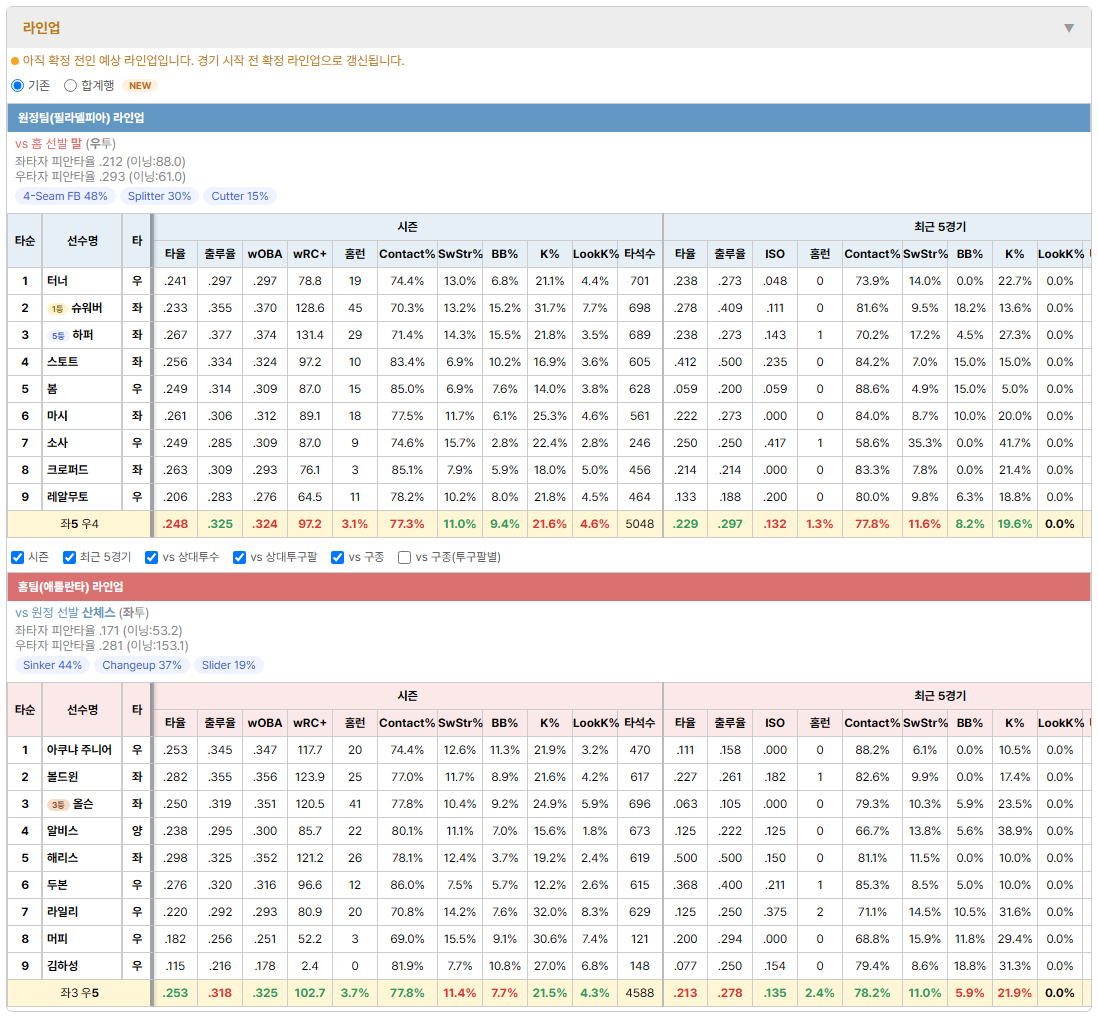Image resolution: width=1098 pixels, height=1018 pixels.
Task: Click the NEW badge next to 합계행
Action: [140, 85]
